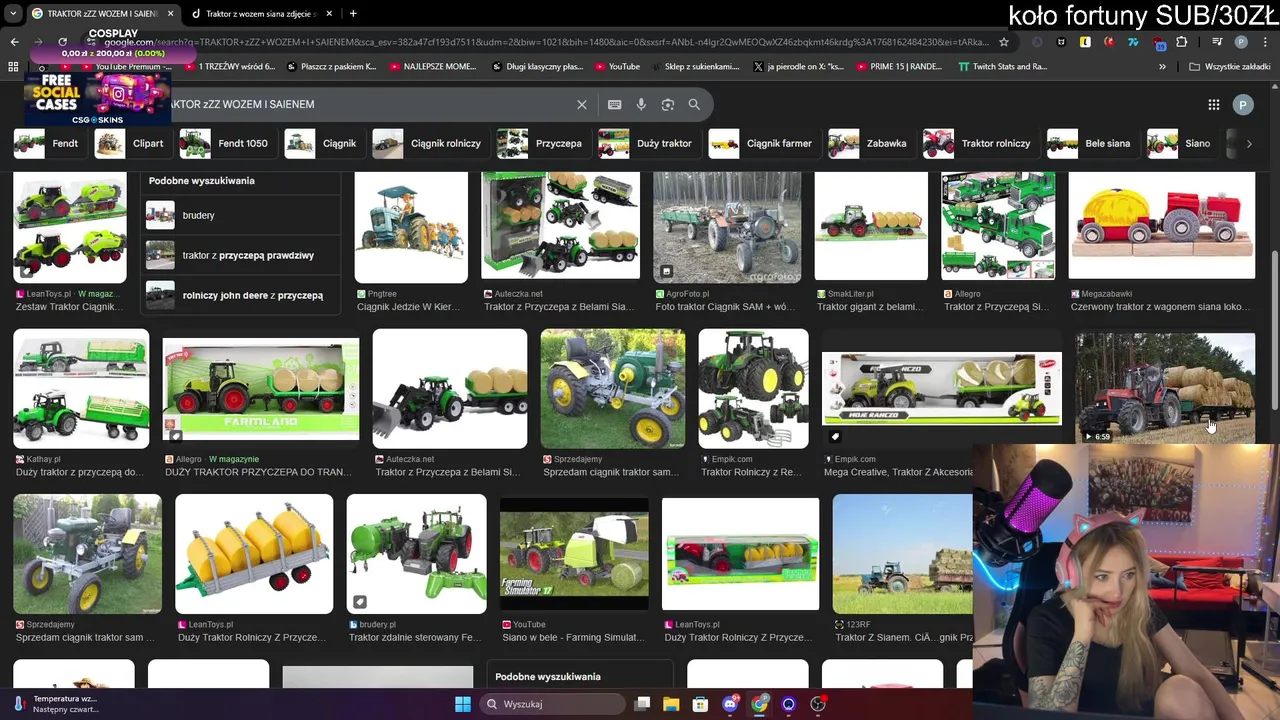This screenshot has width=1280, height=720.
Task: Open the YouTube bookmark
Action: tap(617, 67)
